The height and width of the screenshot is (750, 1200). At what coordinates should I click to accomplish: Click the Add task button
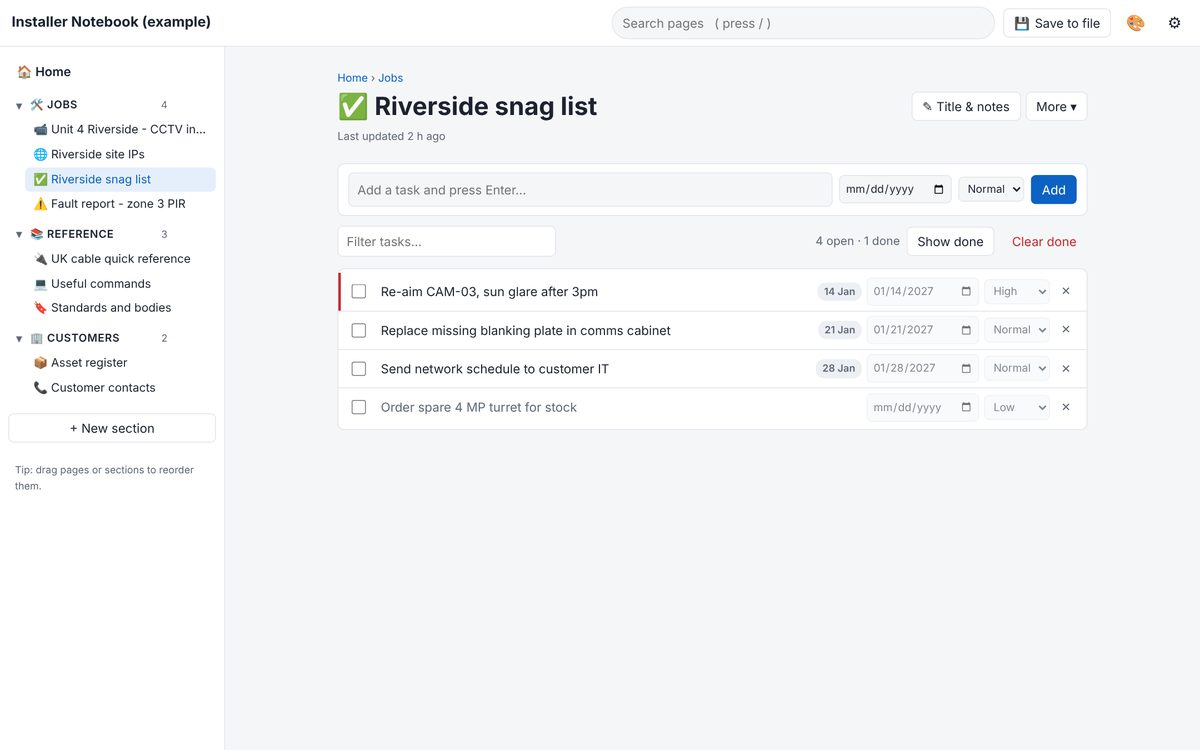pyautogui.click(x=1054, y=189)
